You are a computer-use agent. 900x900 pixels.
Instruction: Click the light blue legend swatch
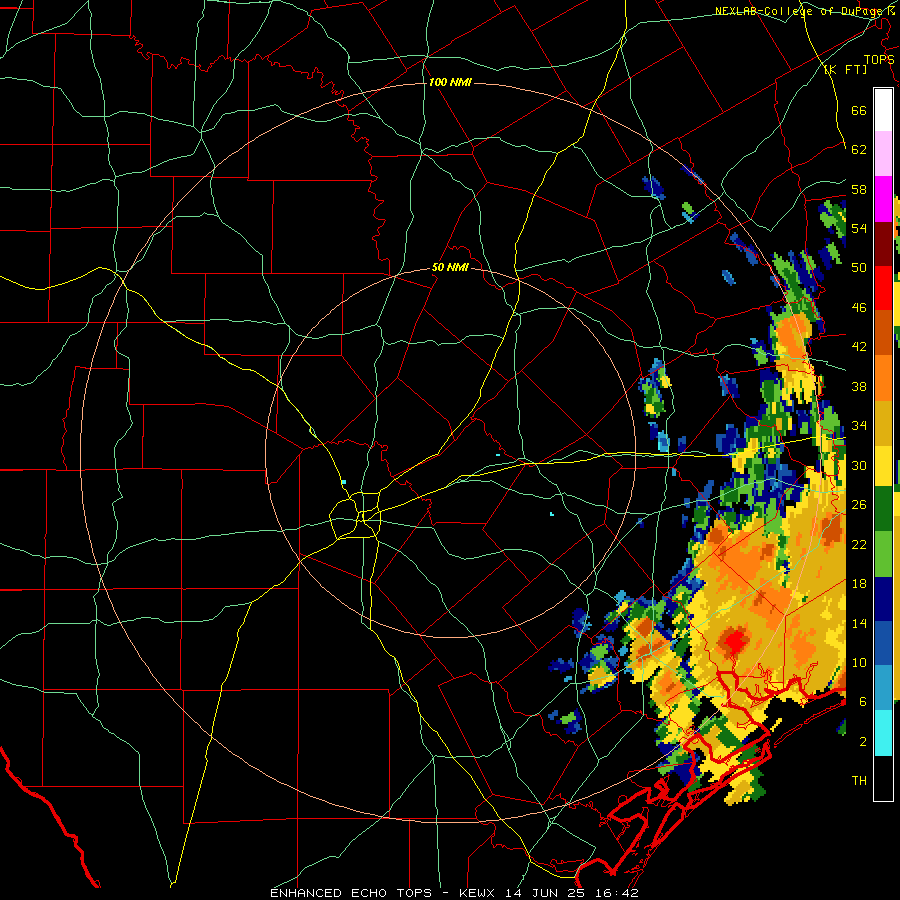pyautogui.click(x=883, y=688)
